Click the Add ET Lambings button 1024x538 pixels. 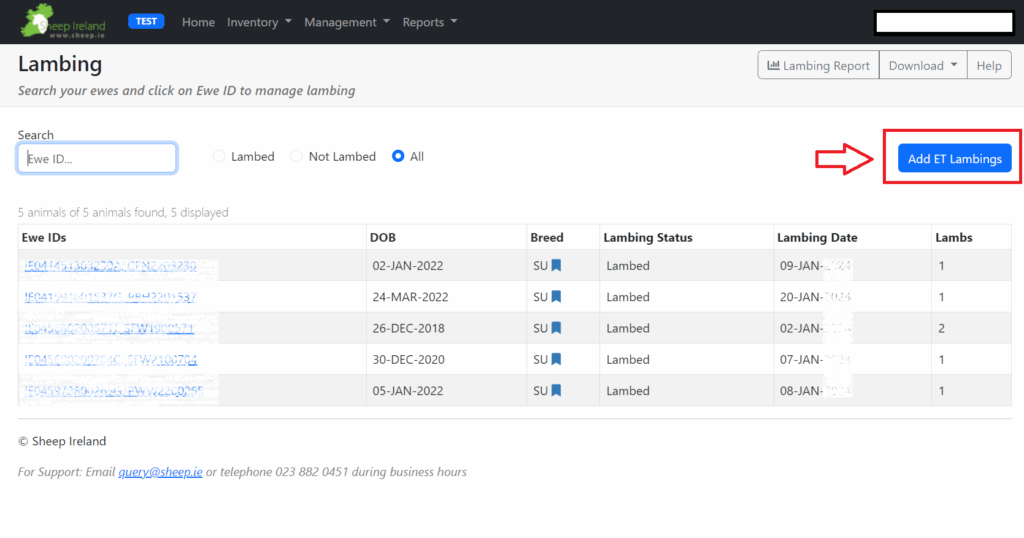click(x=954, y=159)
